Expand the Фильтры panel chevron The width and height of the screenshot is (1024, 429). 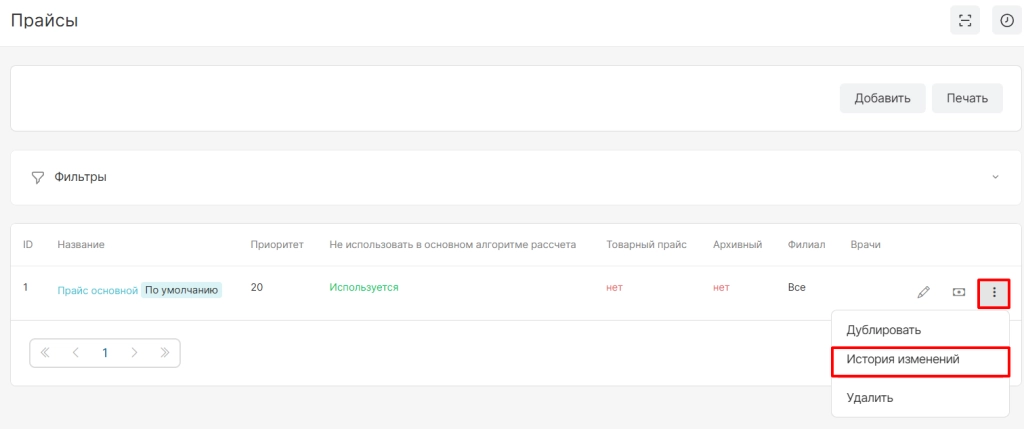coord(994,177)
